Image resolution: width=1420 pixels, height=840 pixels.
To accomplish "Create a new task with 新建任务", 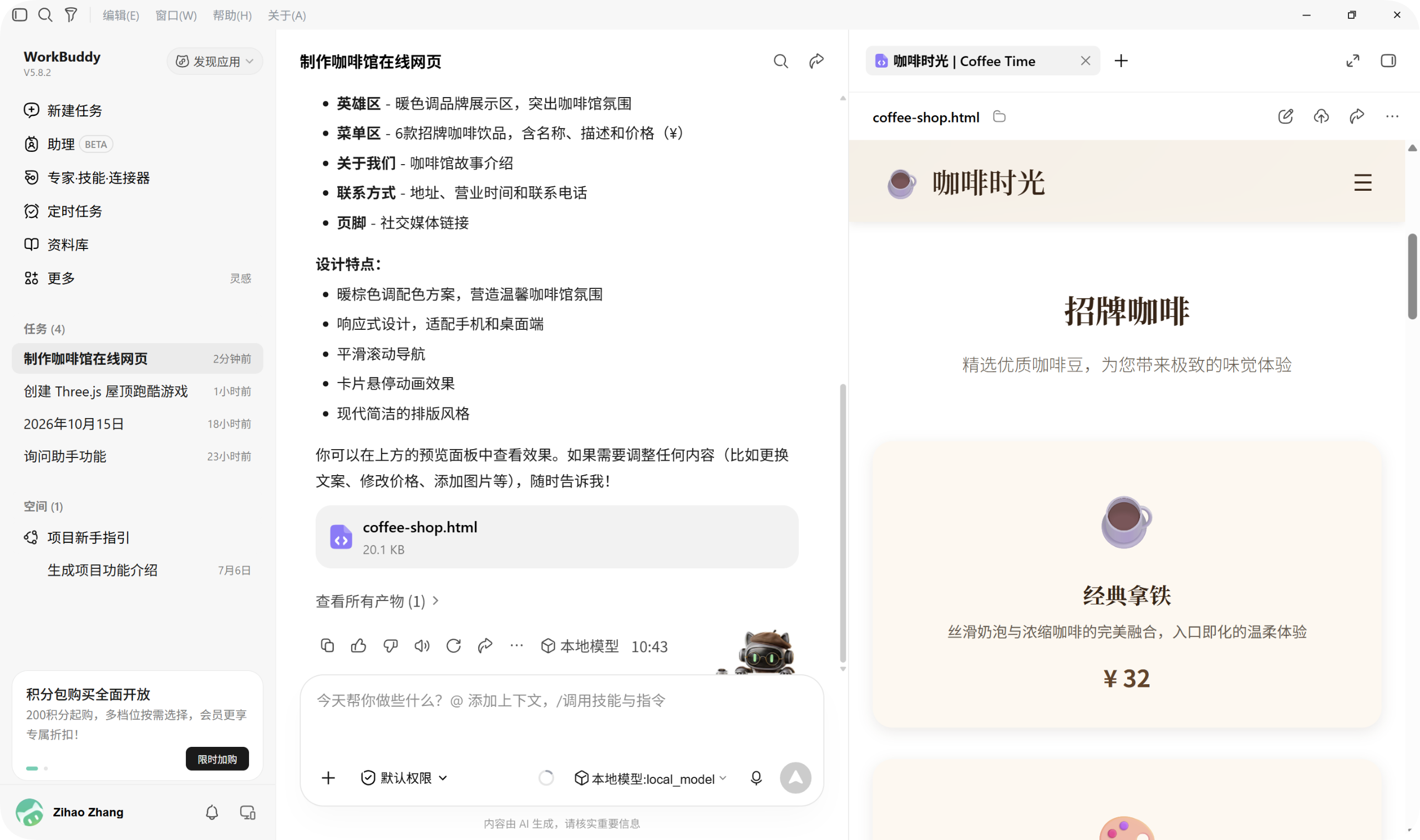I will [138, 110].
